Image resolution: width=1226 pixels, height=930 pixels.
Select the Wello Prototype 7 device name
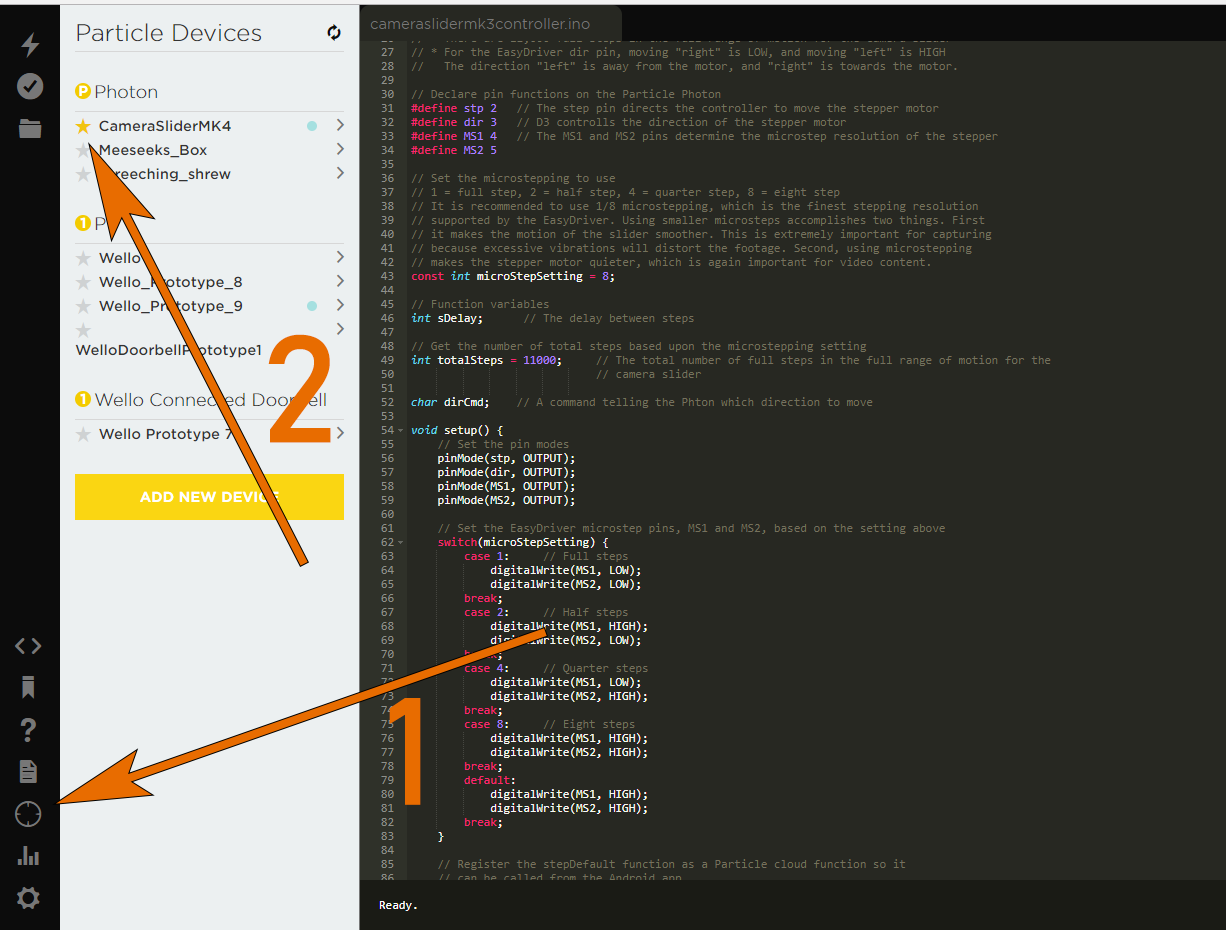[x=166, y=434]
